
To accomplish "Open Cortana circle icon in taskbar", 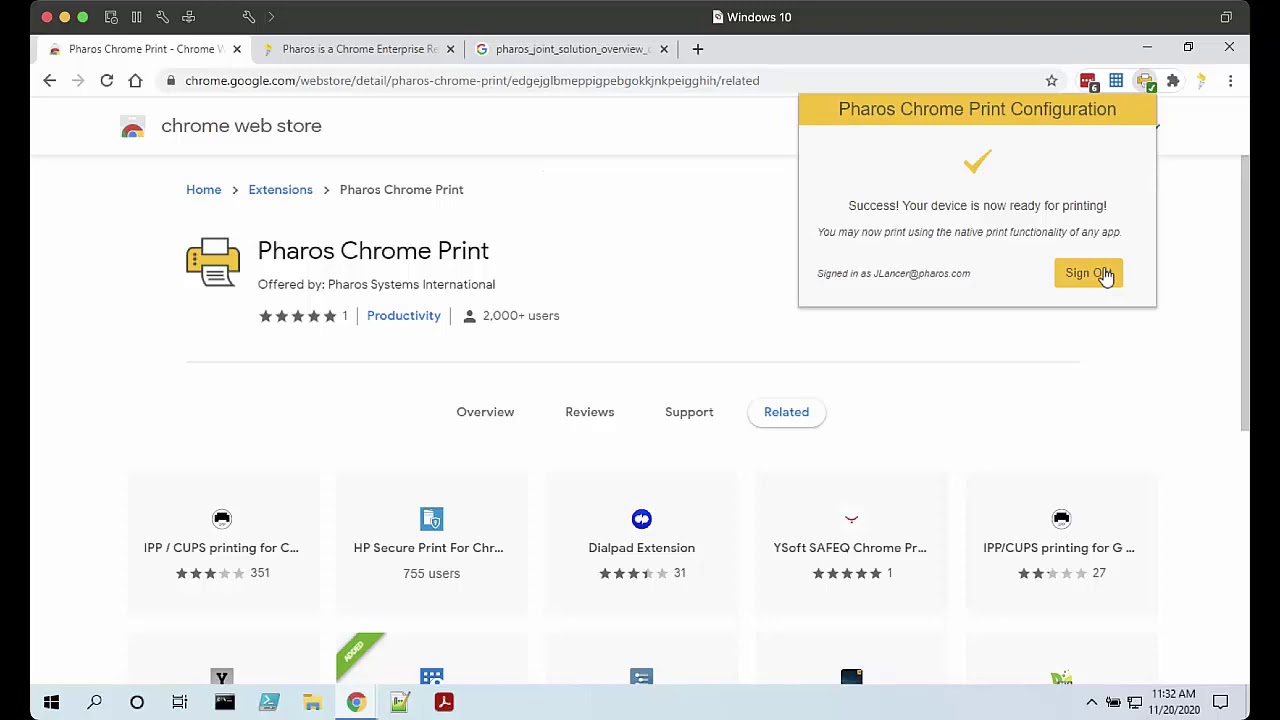I will point(137,702).
